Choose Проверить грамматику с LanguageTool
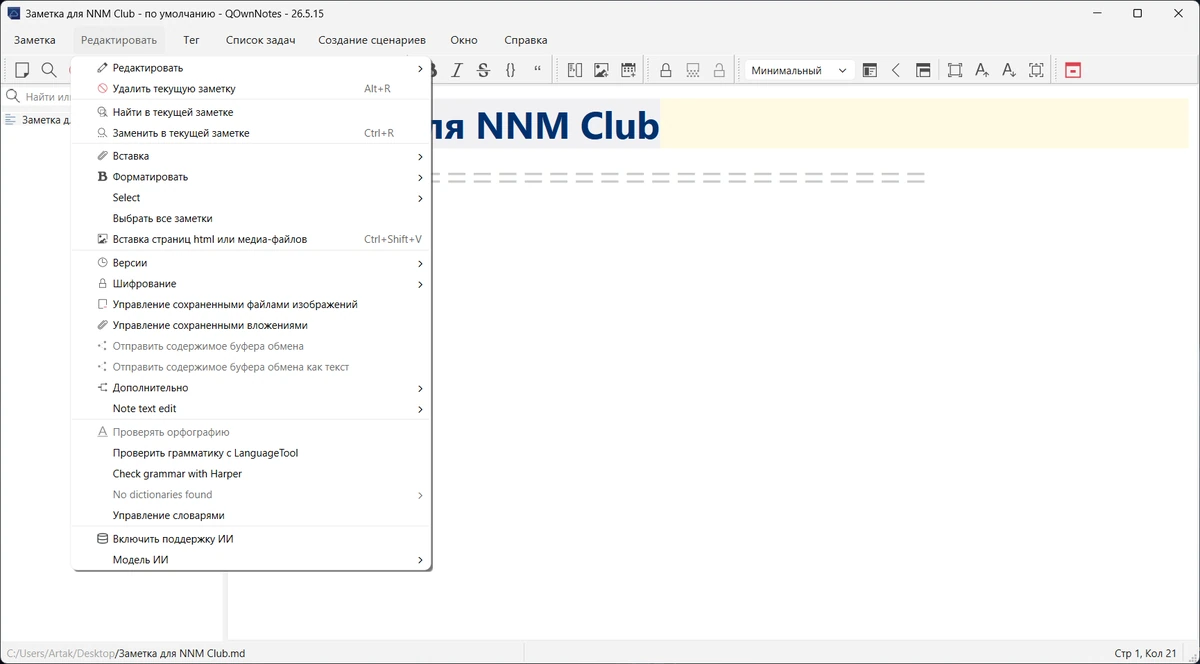Viewport: 1200px width, 664px height. pos(251,453)
